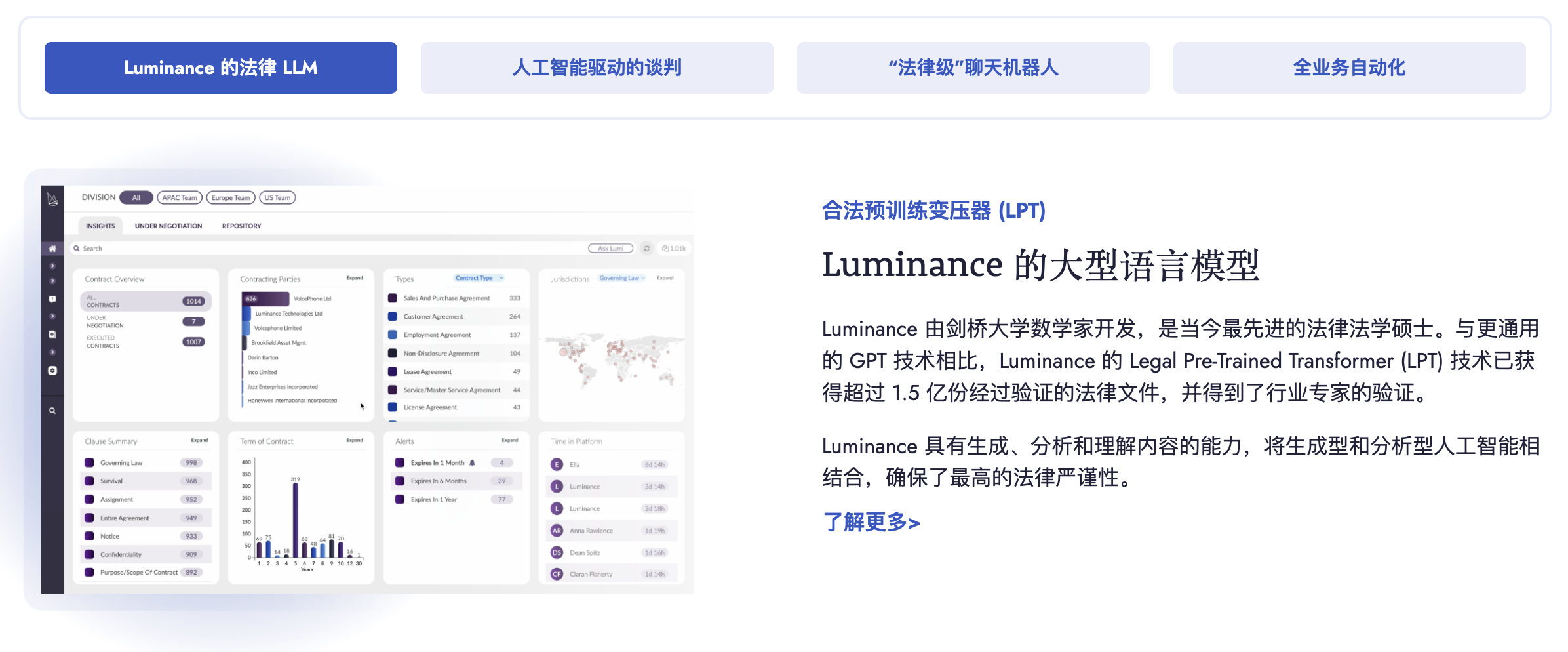Click the Survival clause row

pyautogui.click(x=146, y=481)
